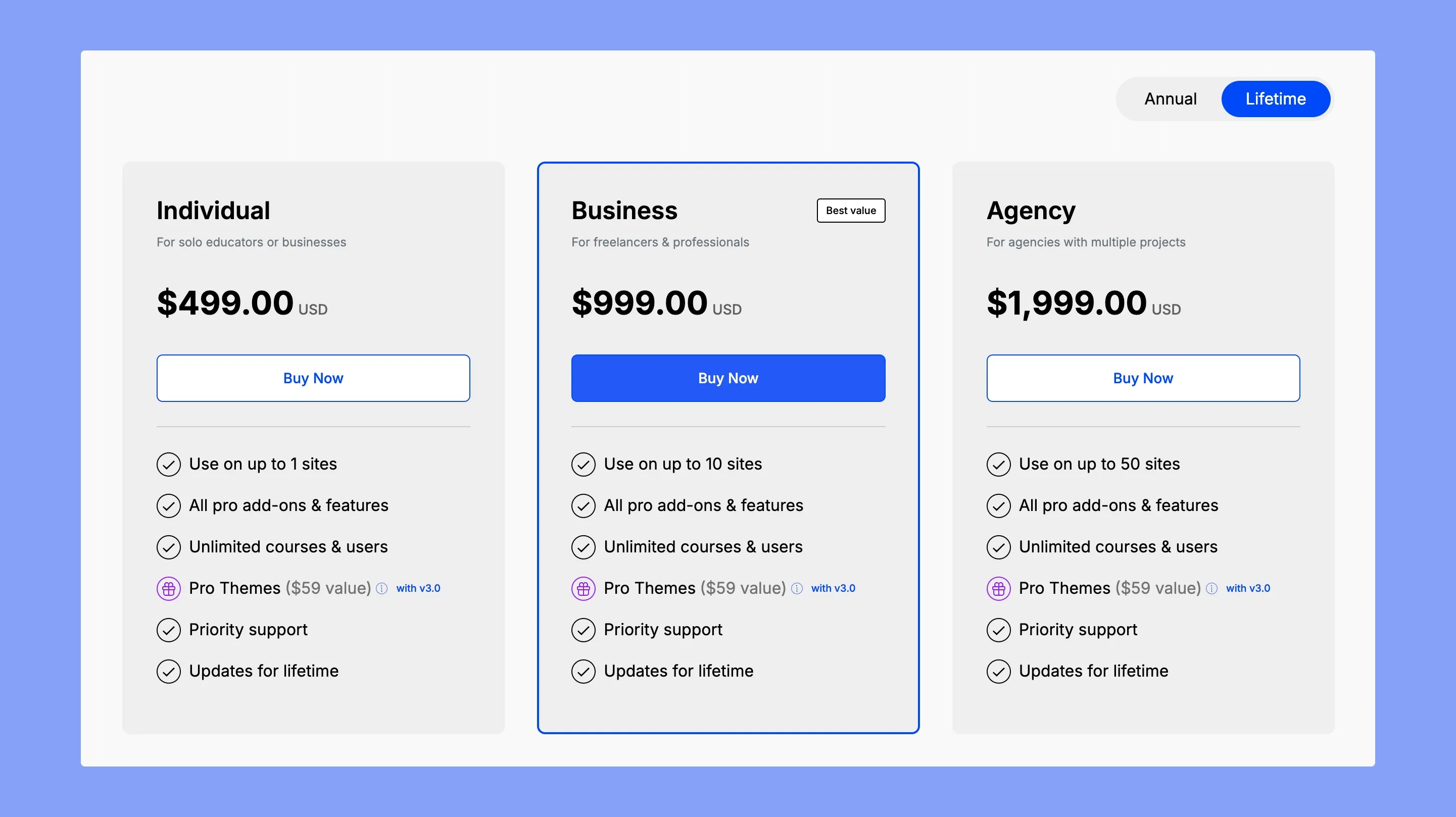Click the checkmark icon next to Priority support on Business

click(582, 629)
